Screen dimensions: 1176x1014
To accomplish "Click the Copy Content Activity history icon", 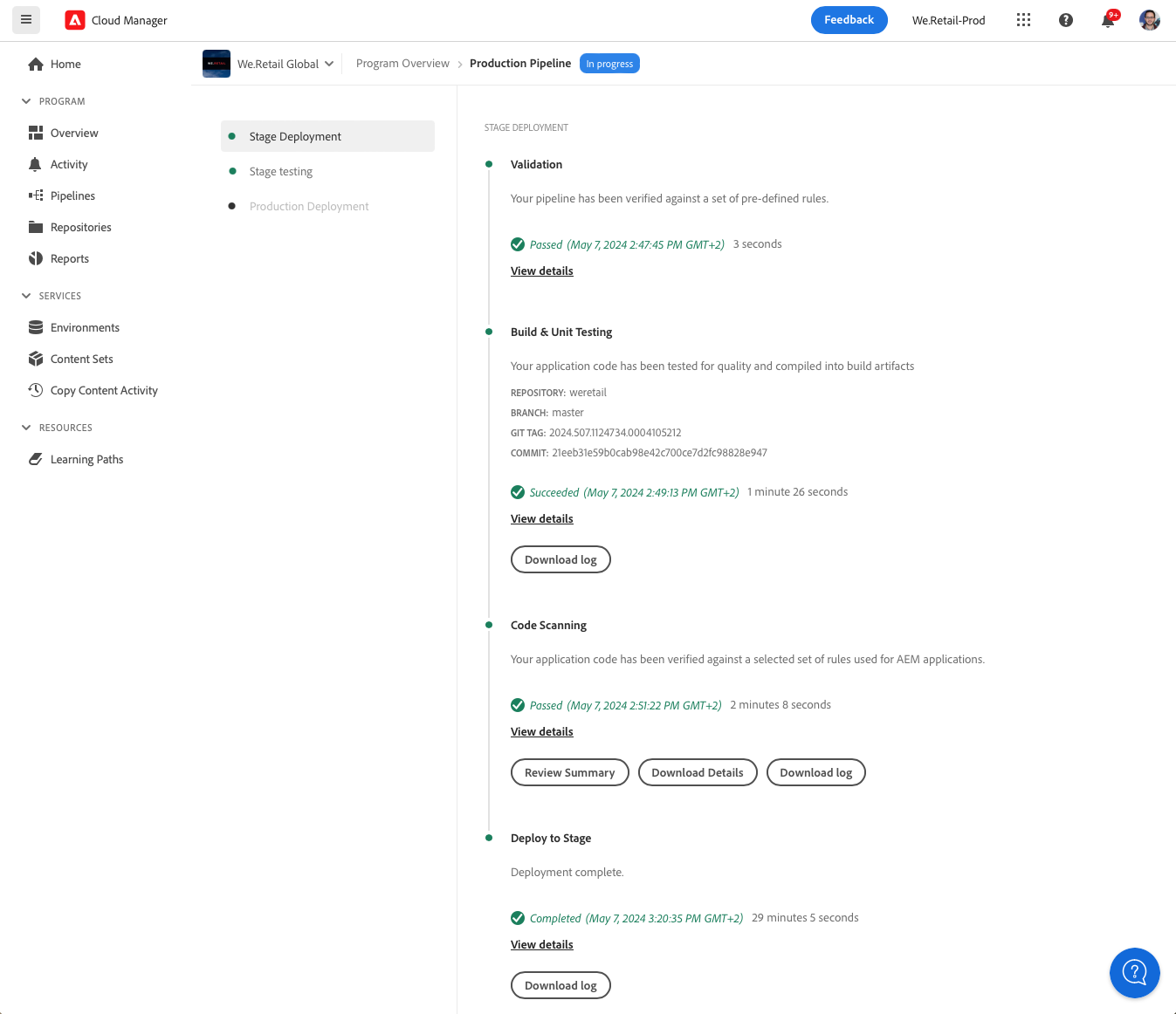I will (36, 390).
